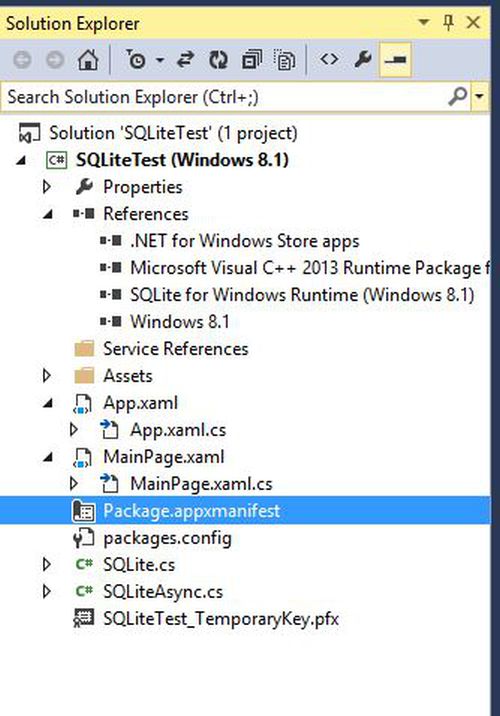Select SQLiteTest_TemporaryKey.pfx certificate file
The height and width of the screenshot is (716, 500).
tap(221, 619)
